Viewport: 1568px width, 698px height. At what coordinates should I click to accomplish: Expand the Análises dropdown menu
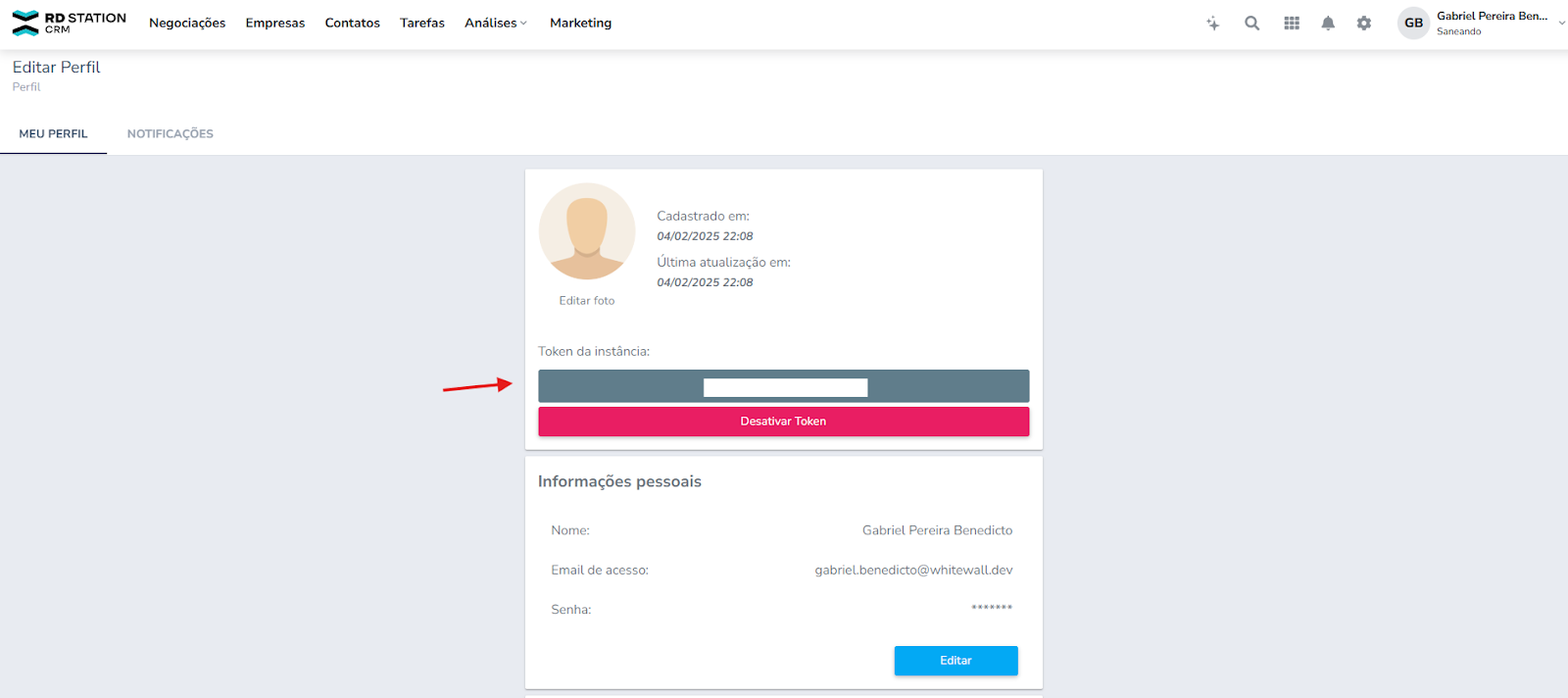point(496,24)
